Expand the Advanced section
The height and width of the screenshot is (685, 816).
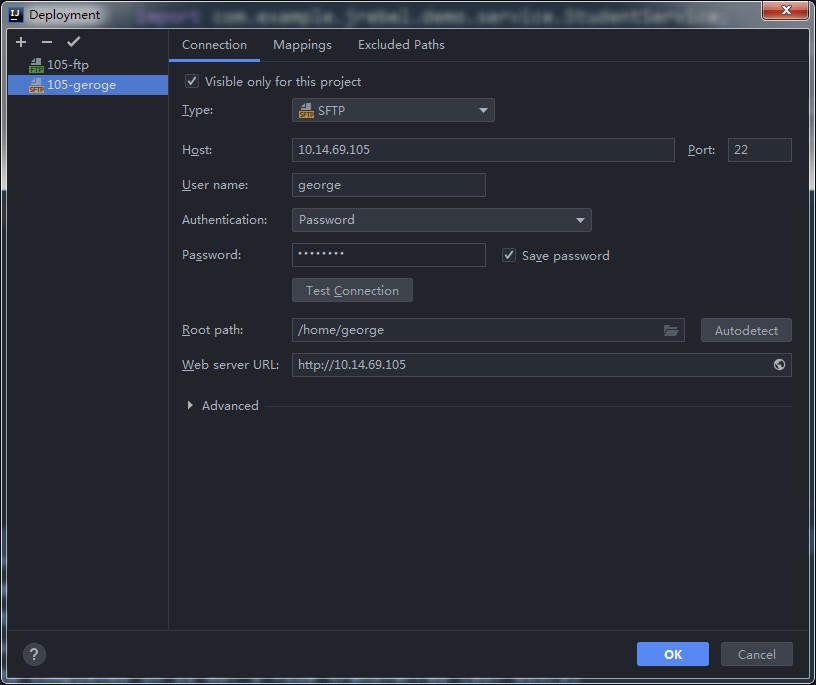click(190, 405)
